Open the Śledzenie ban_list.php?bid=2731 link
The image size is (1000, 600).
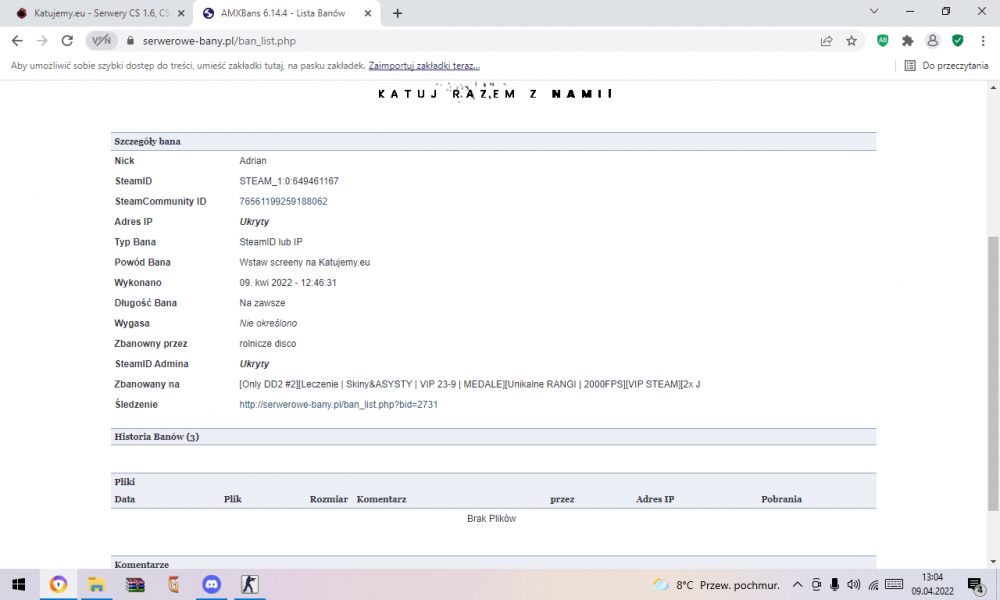[x=339, y=405]
